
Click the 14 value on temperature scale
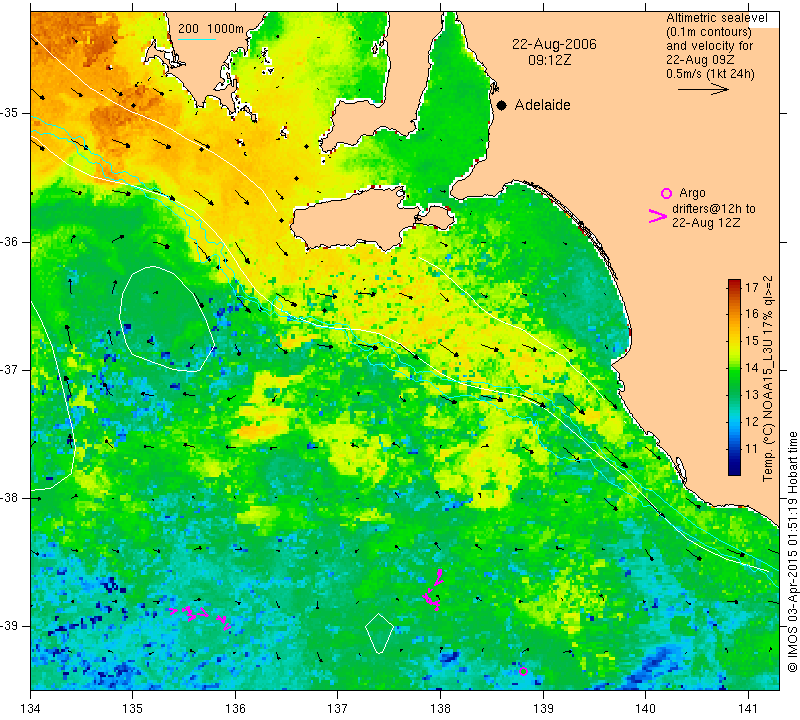(752, 368)
